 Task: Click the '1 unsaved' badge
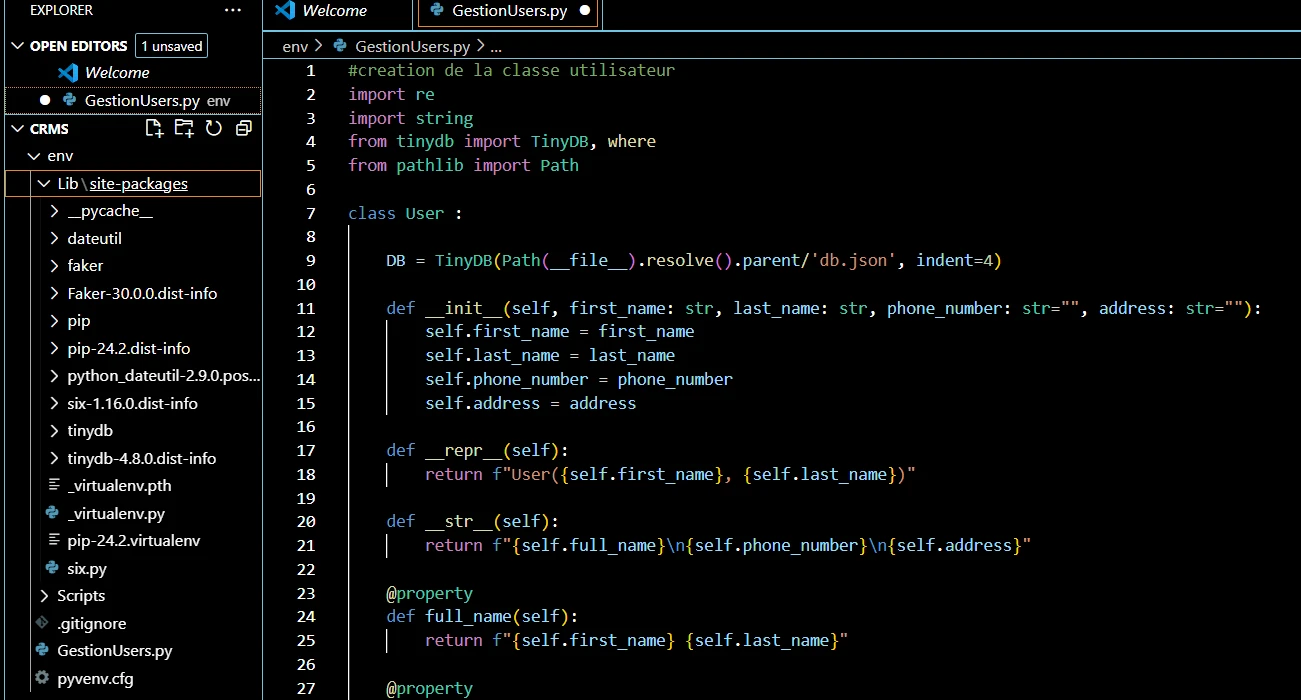pos(172,46)
